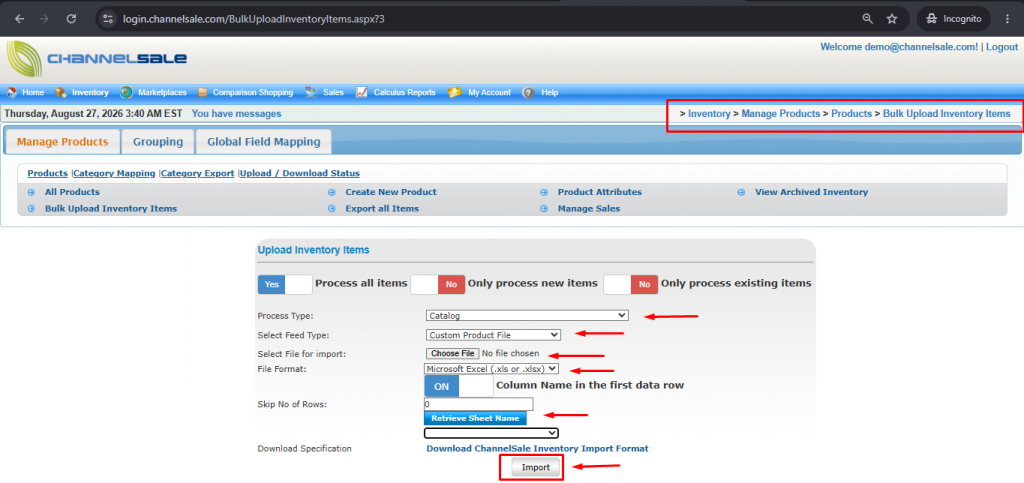Click the zoom magnifier icon in address bar
Viewport: 1024px width, 483px height.
click(x=867, y=19)
